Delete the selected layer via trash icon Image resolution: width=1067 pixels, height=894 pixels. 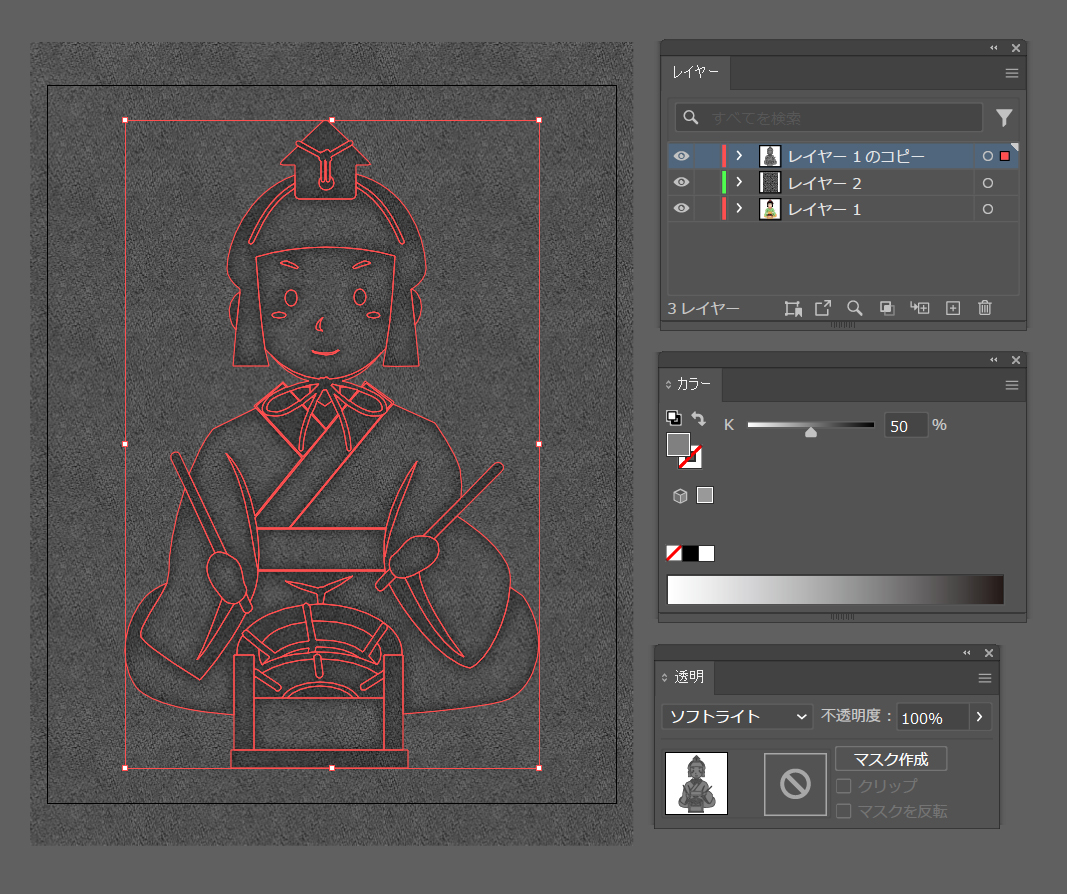tap(985, 308)
